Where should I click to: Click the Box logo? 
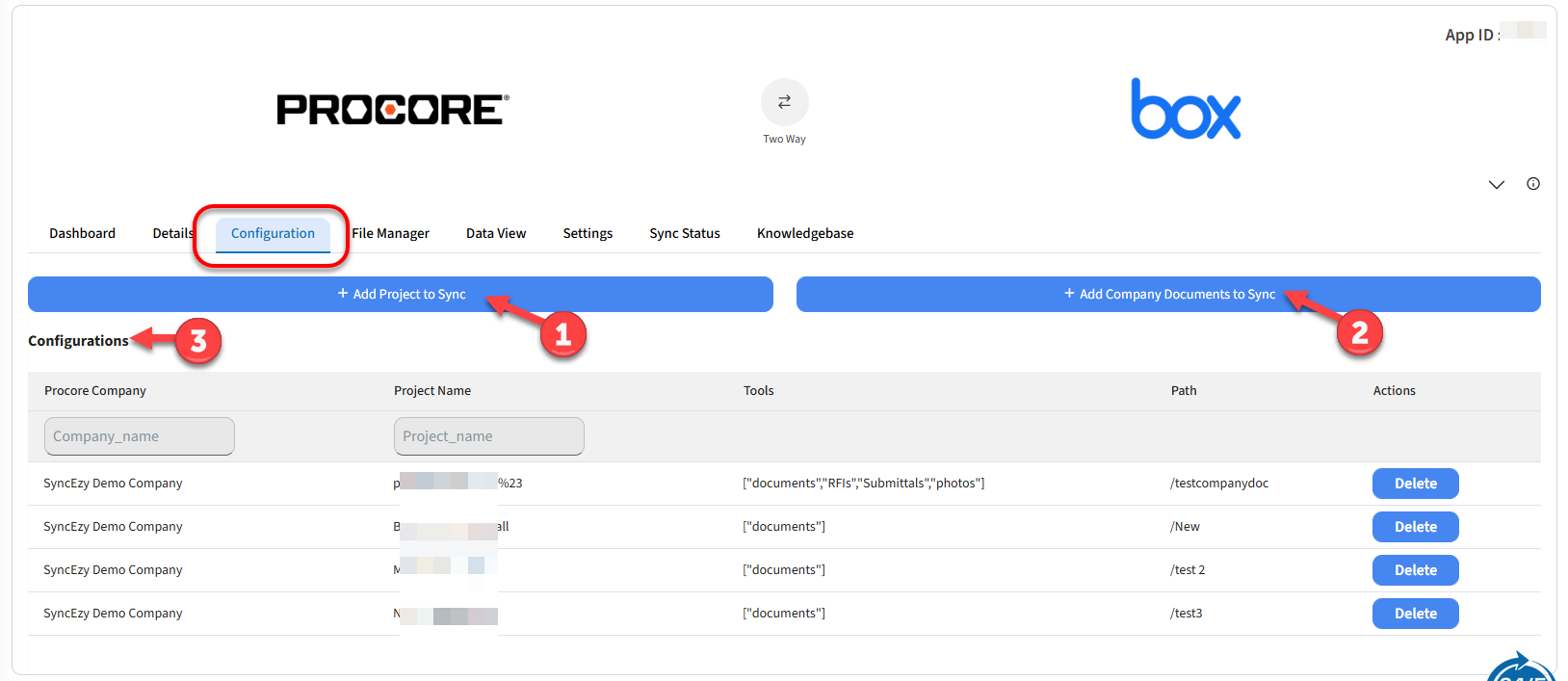1185,110
